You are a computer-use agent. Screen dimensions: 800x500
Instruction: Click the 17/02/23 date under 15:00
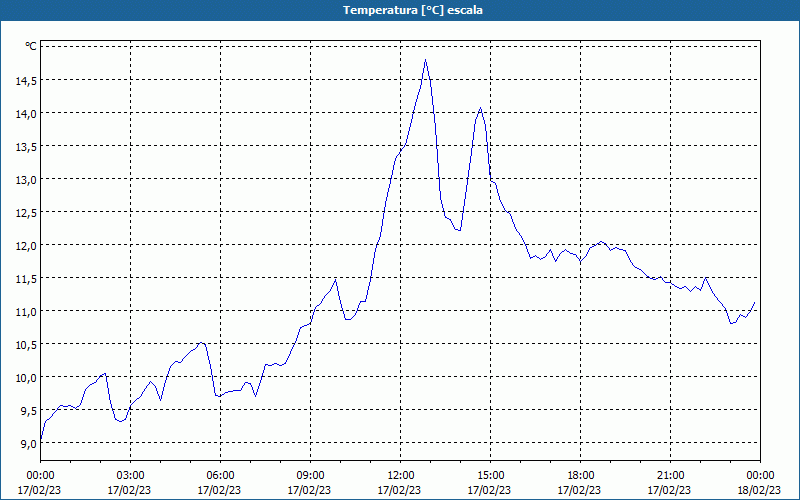(x=489, y=490)
